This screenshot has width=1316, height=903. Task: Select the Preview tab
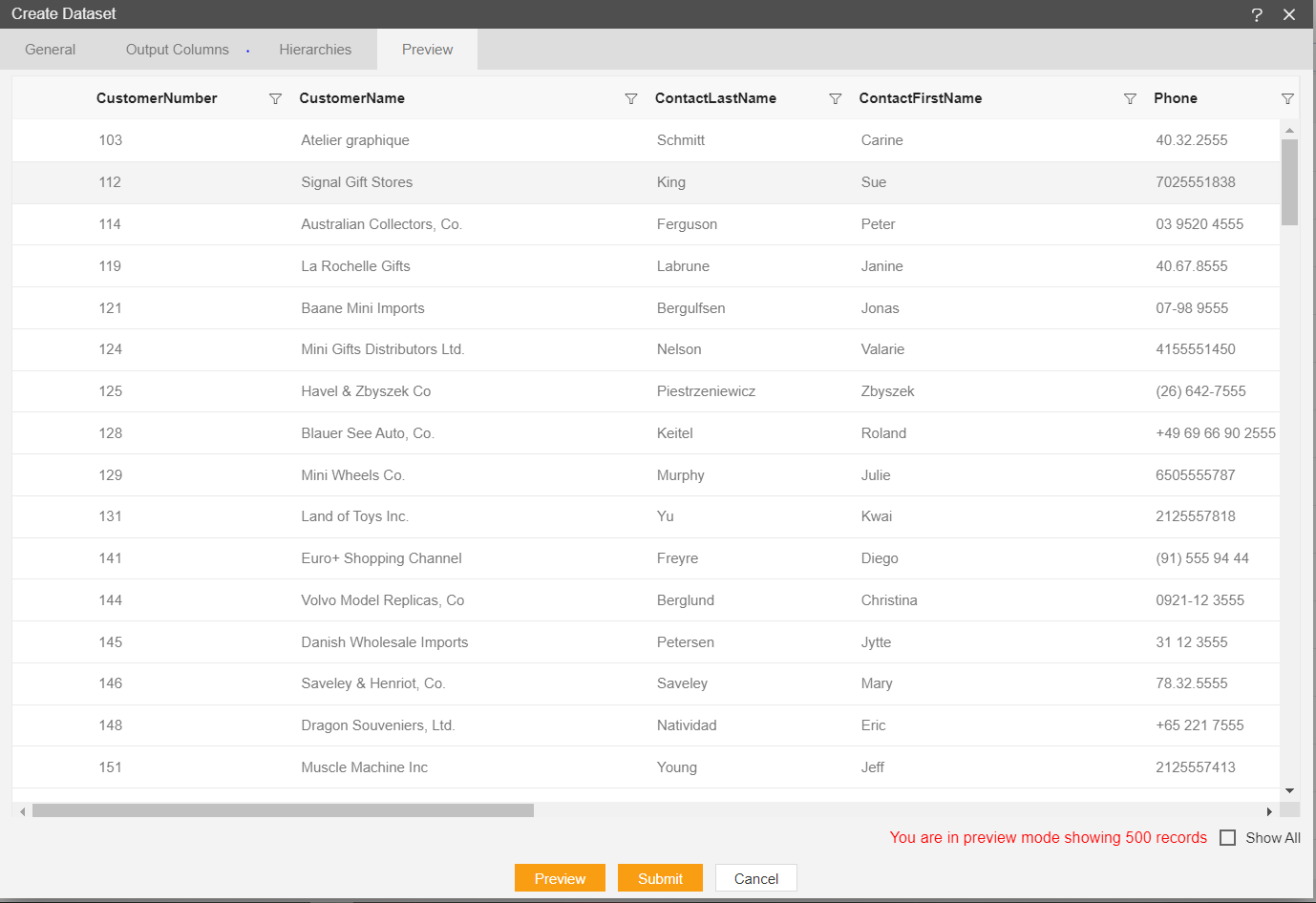coord(427,50)
